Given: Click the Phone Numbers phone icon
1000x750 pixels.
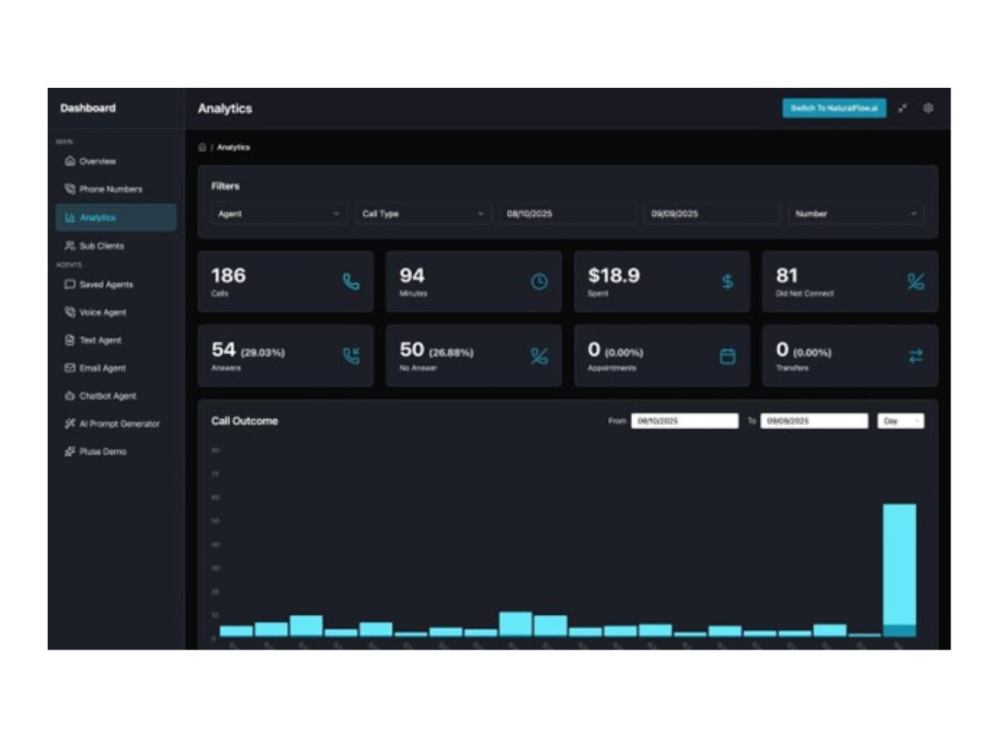Looking at the screenshot, I should [x=70, y=189].
